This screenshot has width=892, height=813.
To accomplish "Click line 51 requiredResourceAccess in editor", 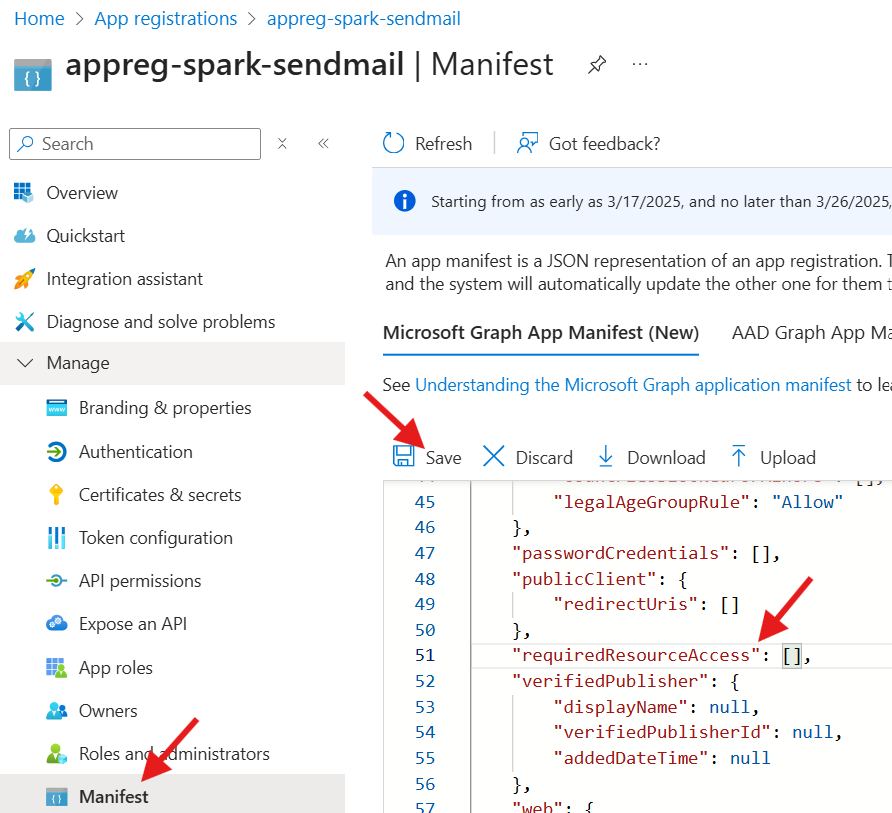I will (x=631, y=655).
